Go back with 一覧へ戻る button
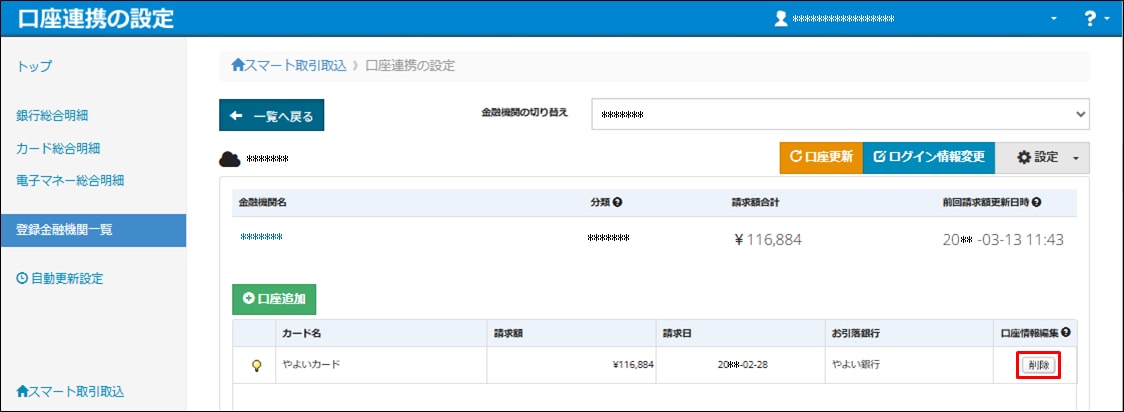This screenshot has height=412, width=1124. pyautogui.click(x=271, y=116)
